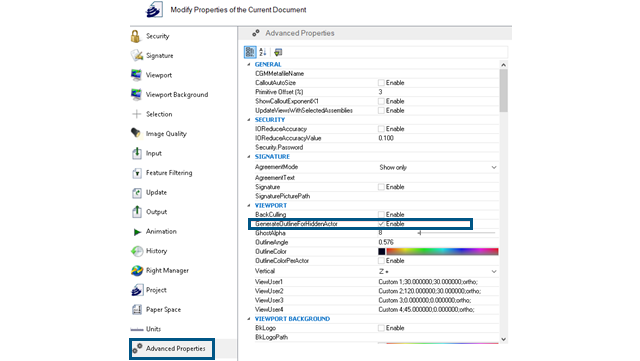640x361 pixels.
Task: Sort properties alphabetically with A-Z icon
Action: [x=263, y=52]
